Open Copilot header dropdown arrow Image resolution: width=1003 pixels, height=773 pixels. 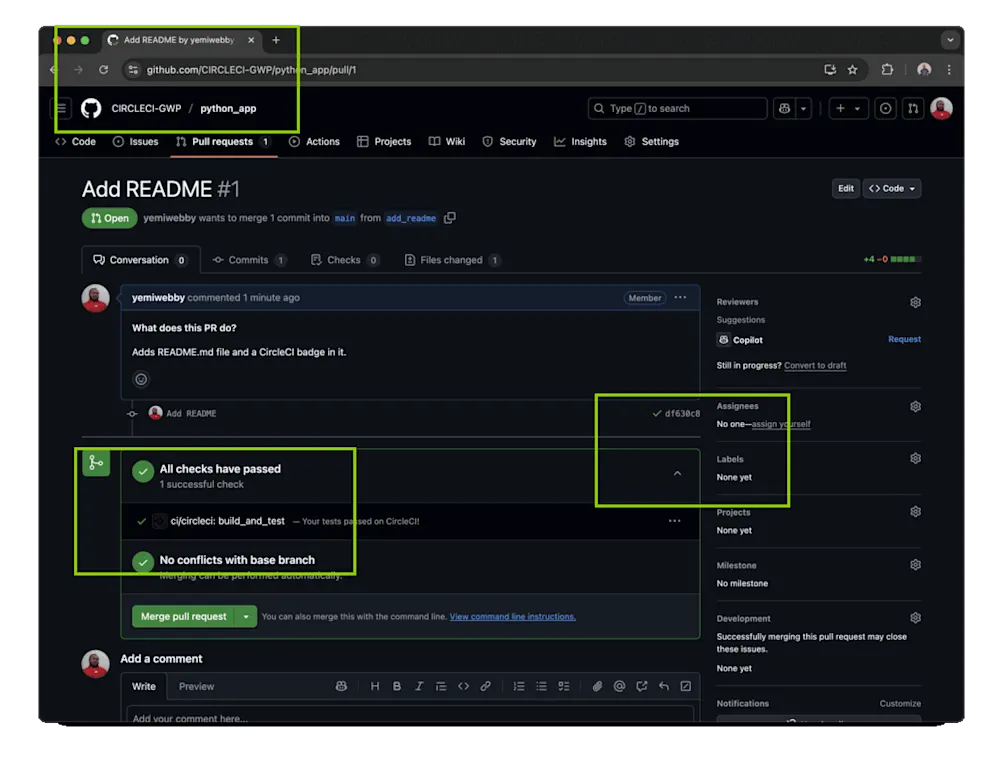pos(803,108)
